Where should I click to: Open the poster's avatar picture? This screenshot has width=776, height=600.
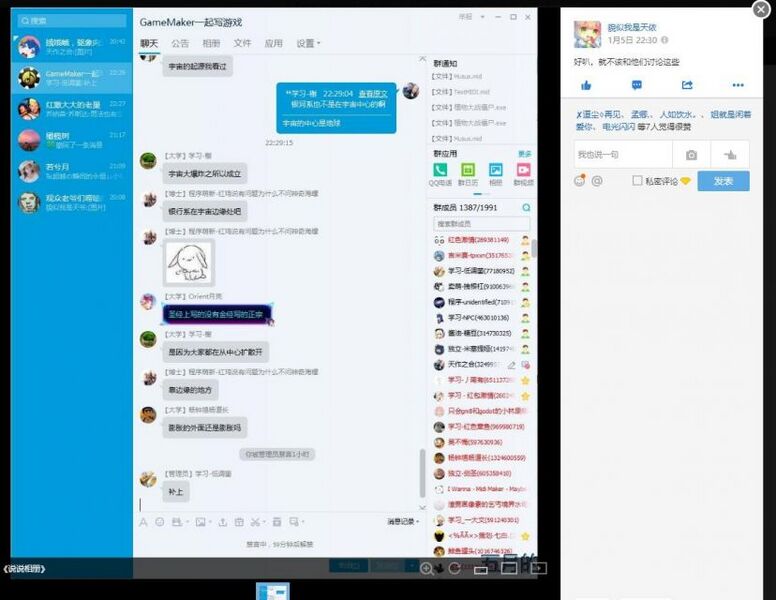pos(587,34)
